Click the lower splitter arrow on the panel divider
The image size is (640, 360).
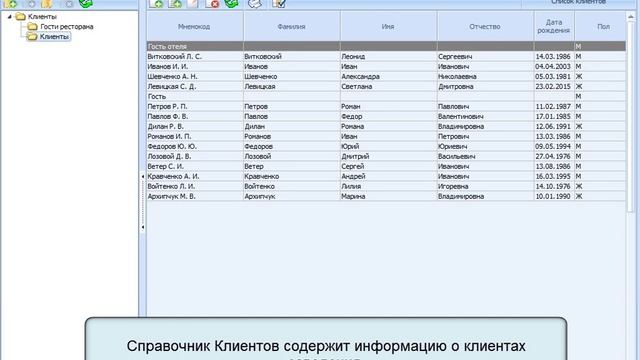point(142,227)
